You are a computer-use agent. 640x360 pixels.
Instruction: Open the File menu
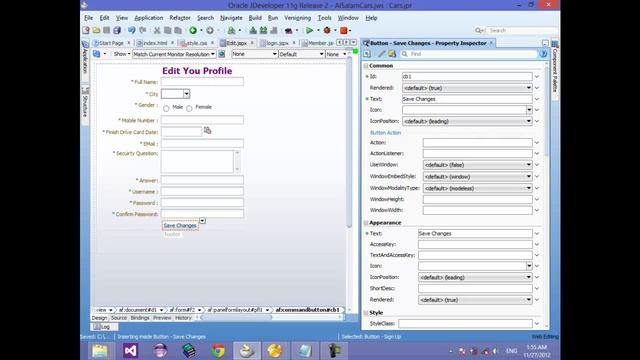[x=88, y=18]
